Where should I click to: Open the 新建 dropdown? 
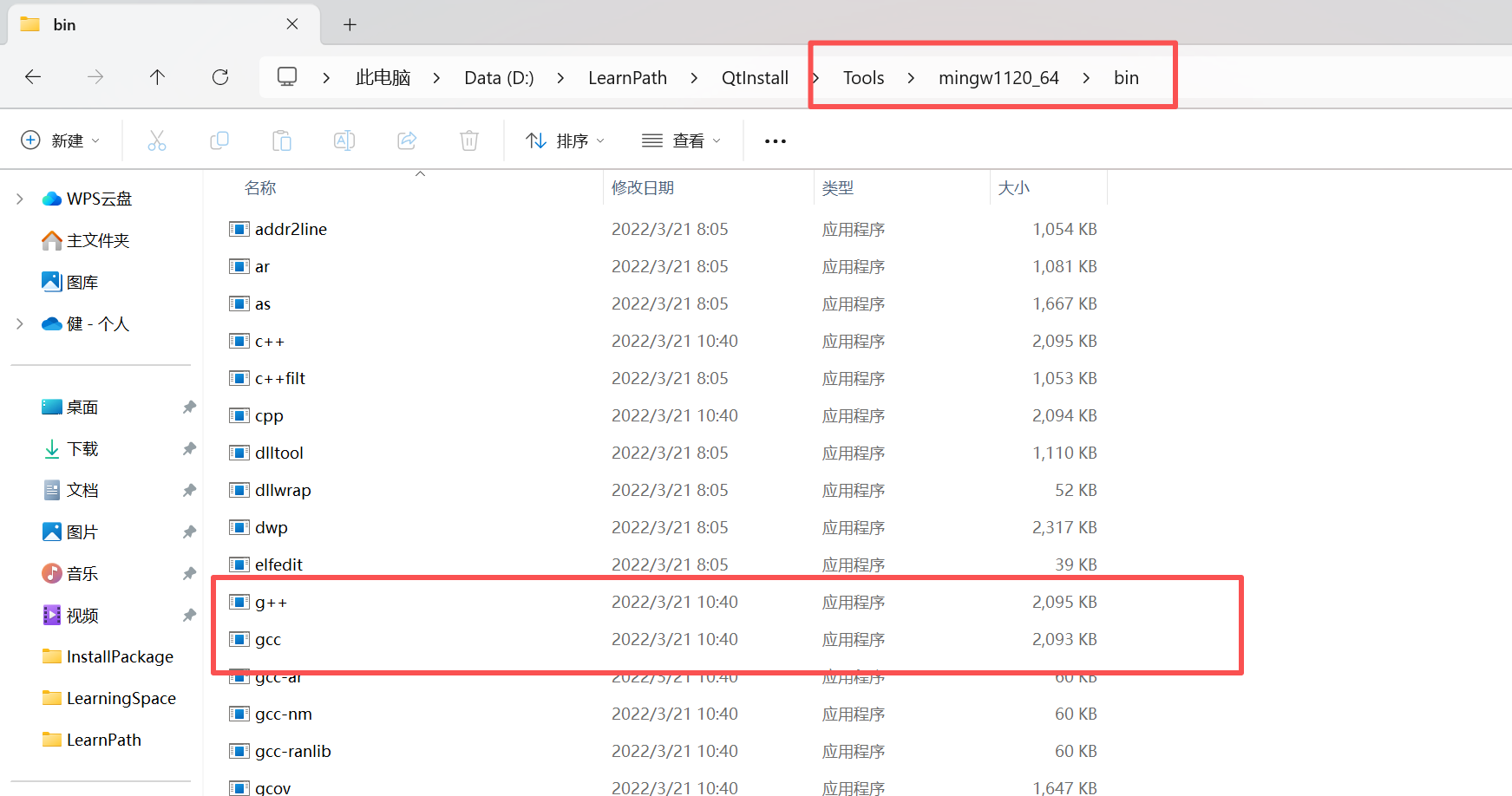pyautogui.click(x=61, y=140)
